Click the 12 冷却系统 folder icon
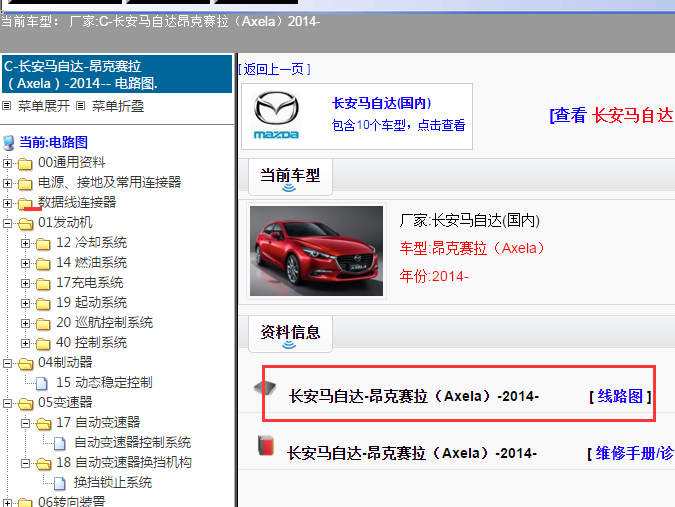This screenshot has height=507, width=675. click(43, 244)
